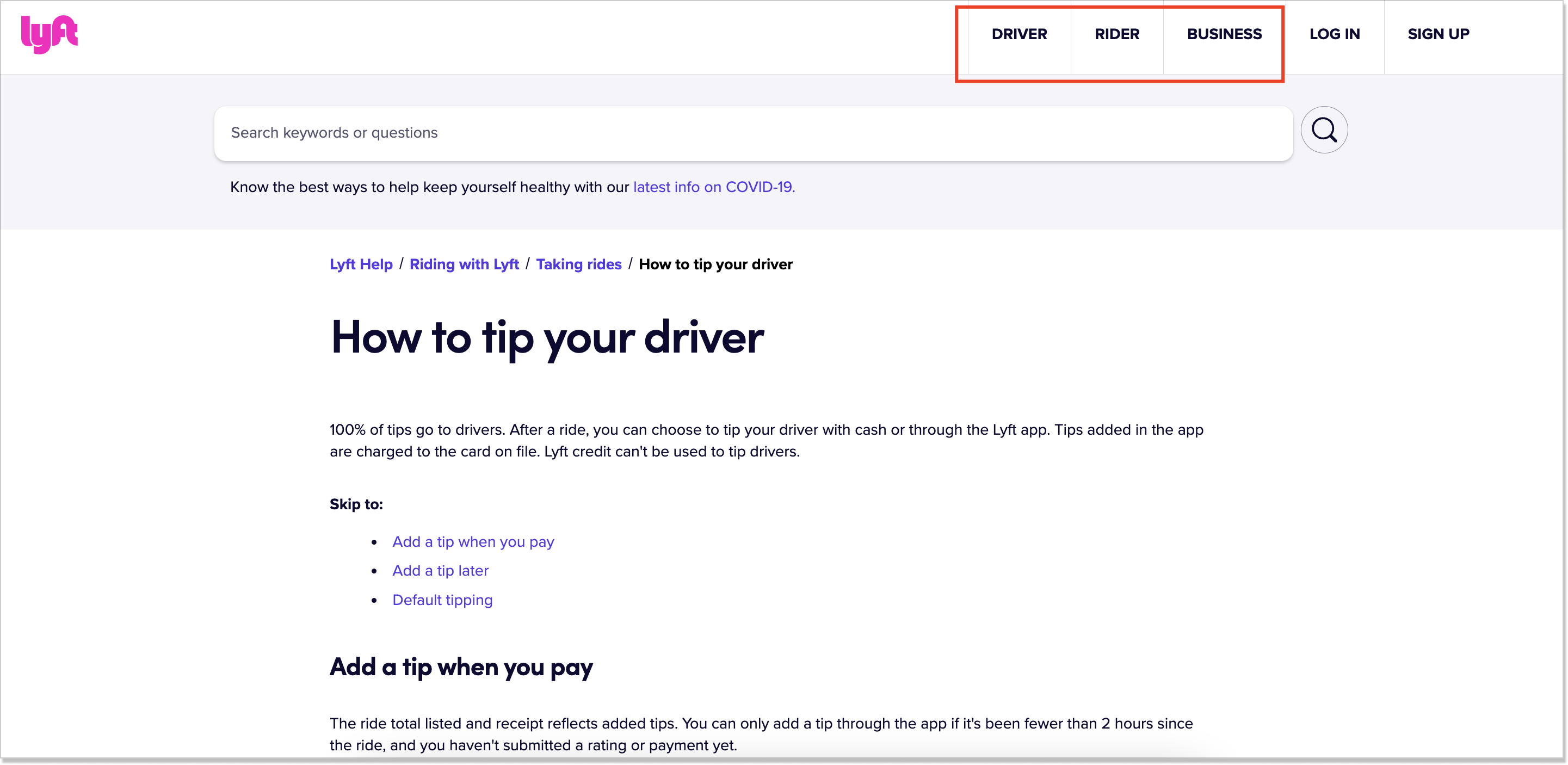Click the paragraph starting 100% of tips go

click(767, 441)
